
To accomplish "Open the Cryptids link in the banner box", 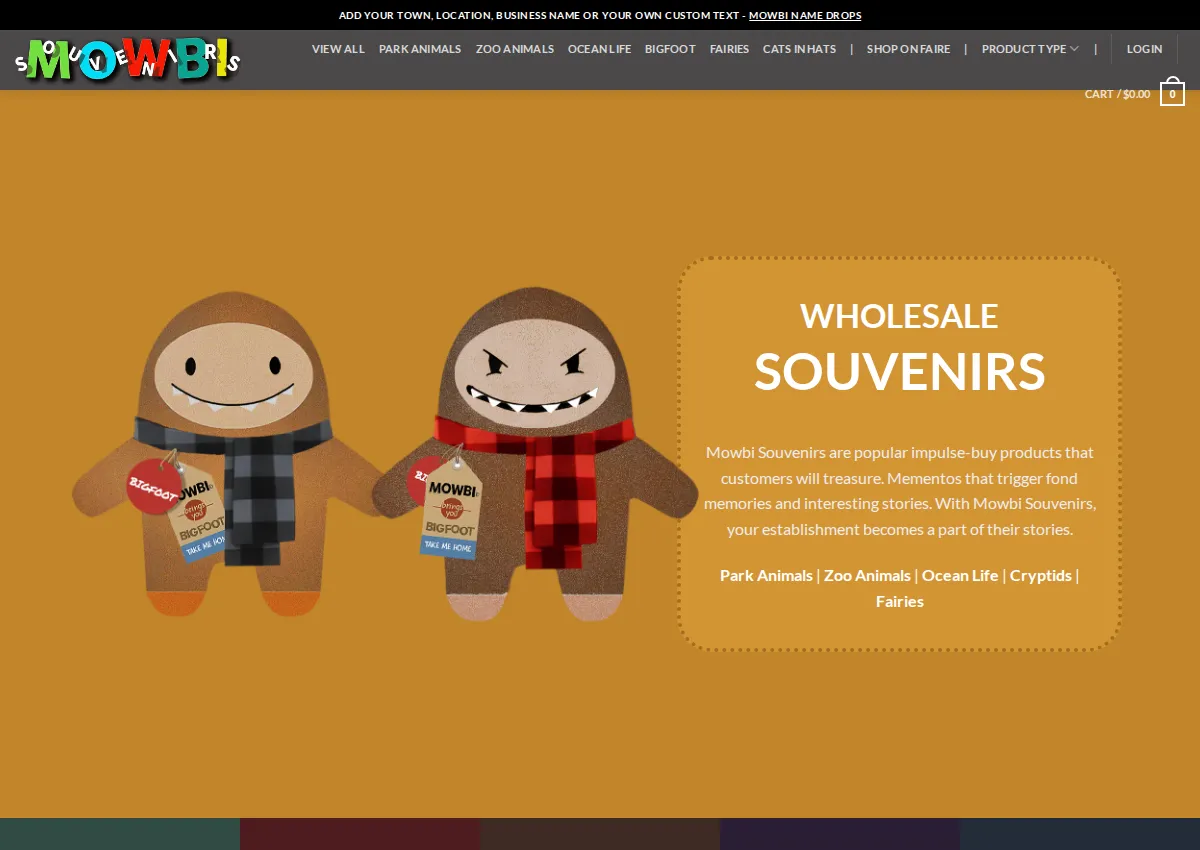I will click(1040, 575).
